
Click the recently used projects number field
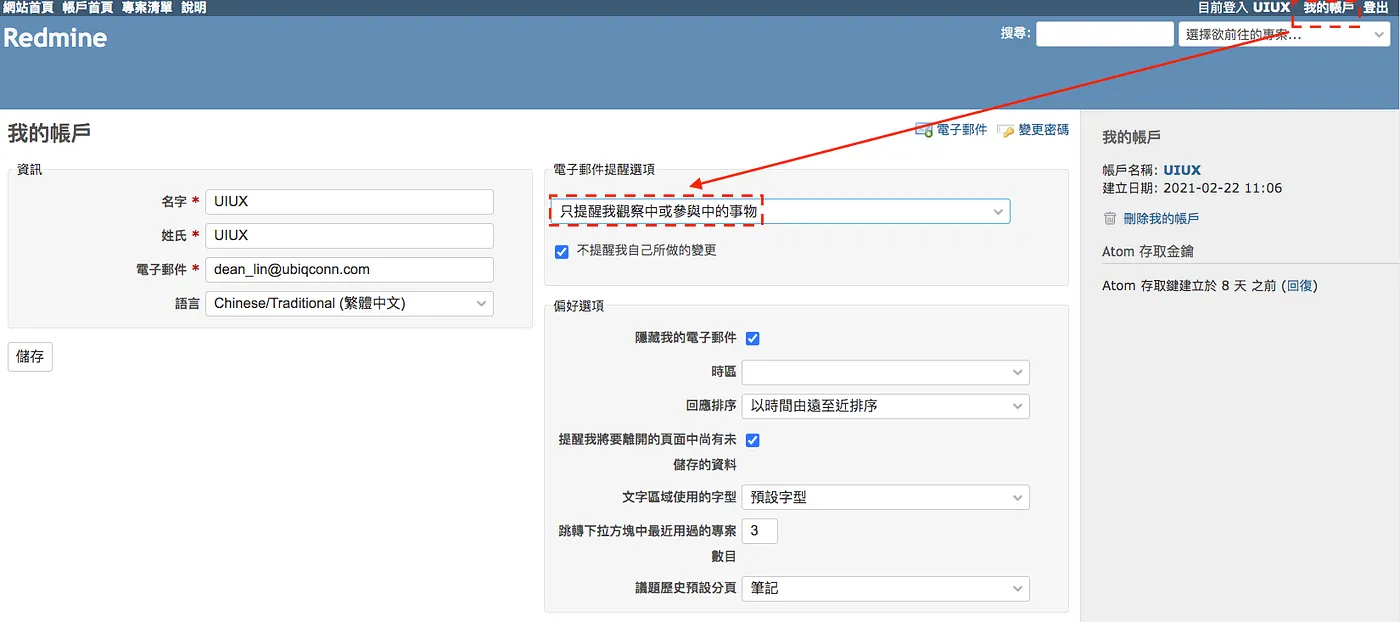click(x=760, y=531)
